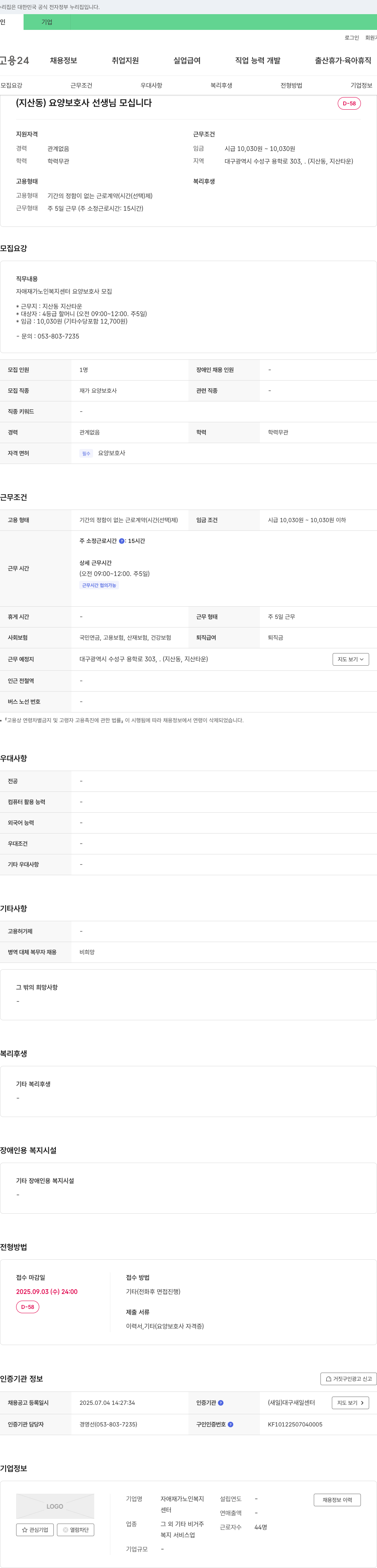Click 그 외 기타 비거주 복지 서비스업 text
This screenshot has height=1568, width=377.
pos(183,1529)
